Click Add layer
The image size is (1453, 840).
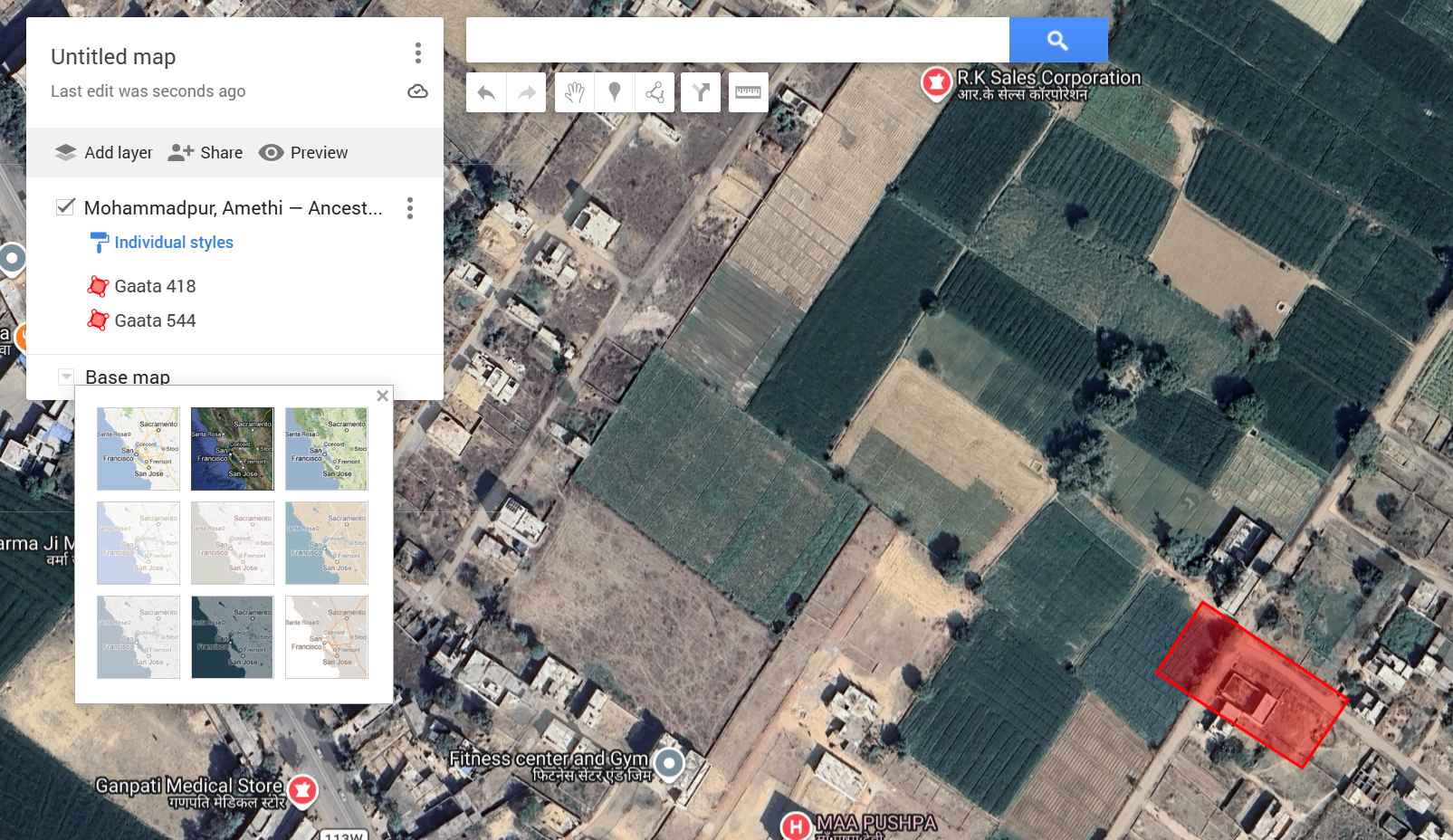103,153
